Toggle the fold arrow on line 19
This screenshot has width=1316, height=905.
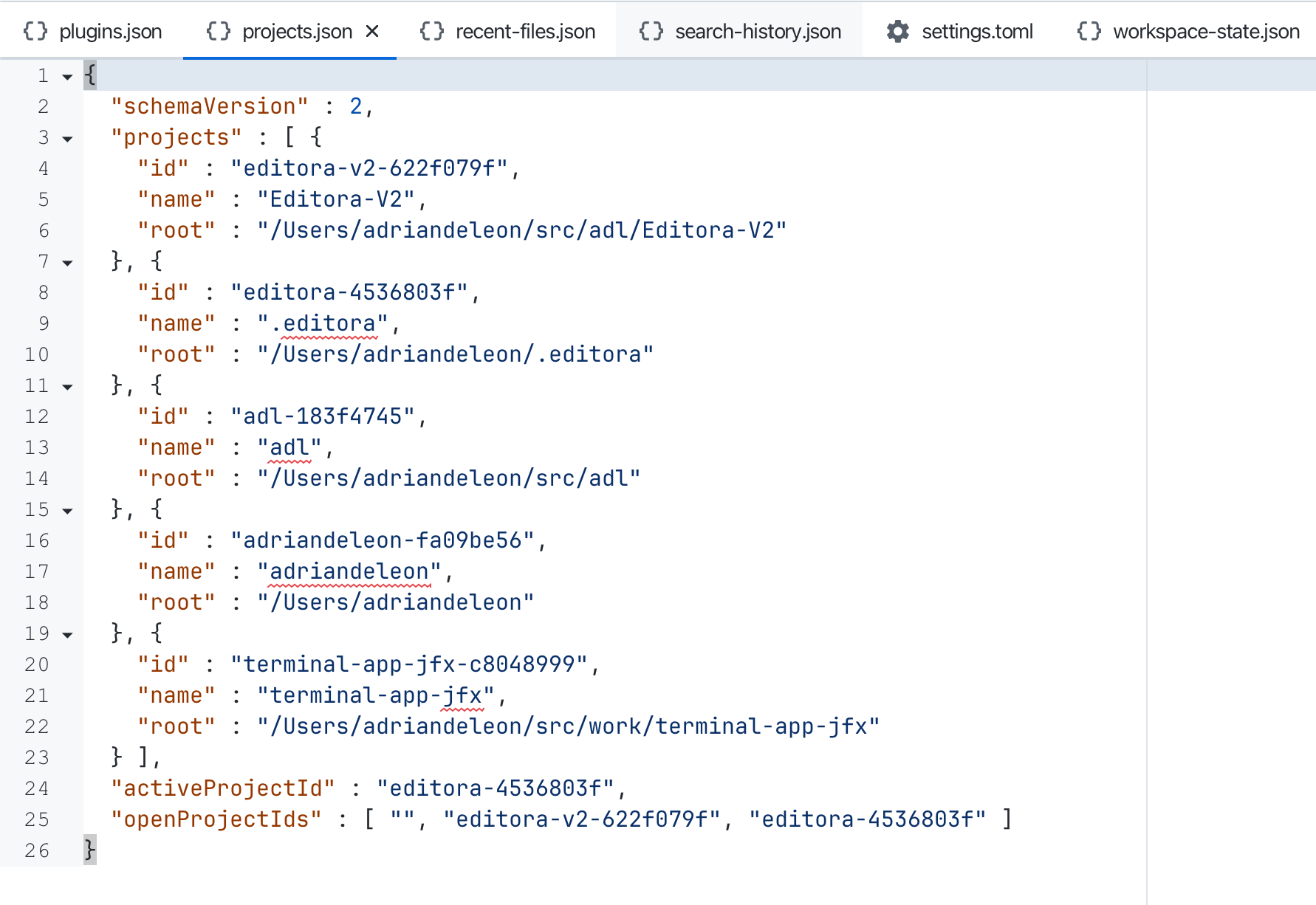click(x=67, y=635)
